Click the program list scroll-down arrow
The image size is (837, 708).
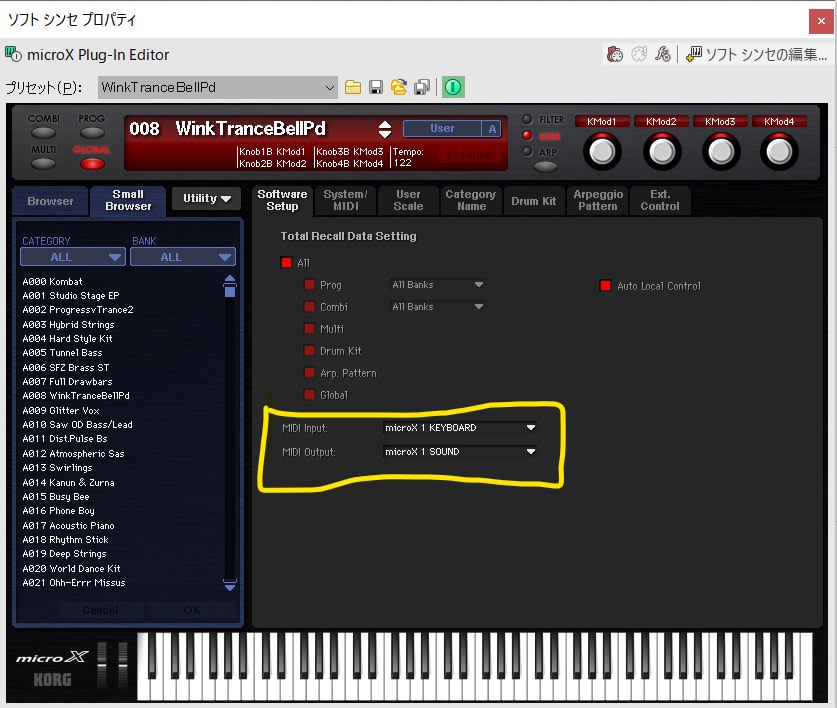230,586
